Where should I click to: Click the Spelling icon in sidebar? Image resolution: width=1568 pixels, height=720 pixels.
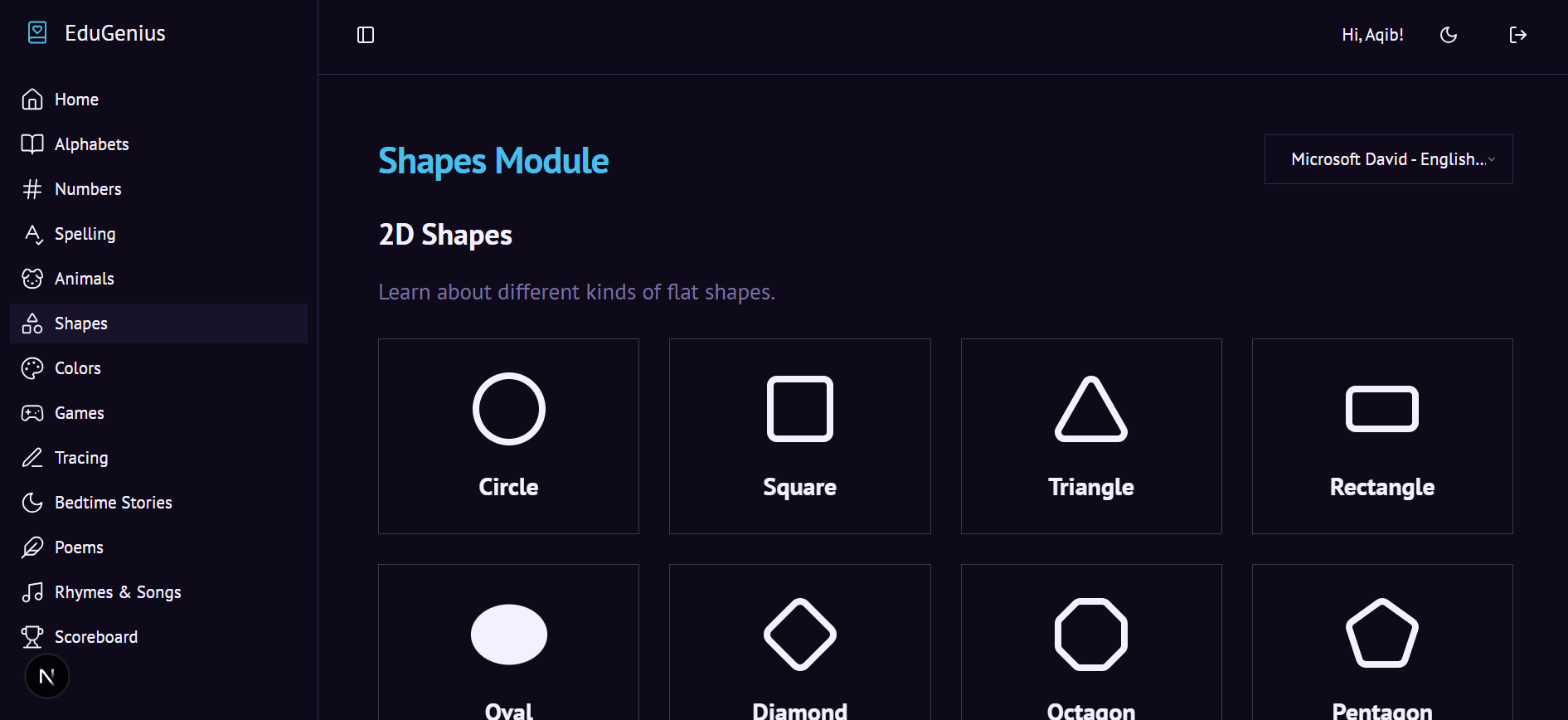(32, 234)
